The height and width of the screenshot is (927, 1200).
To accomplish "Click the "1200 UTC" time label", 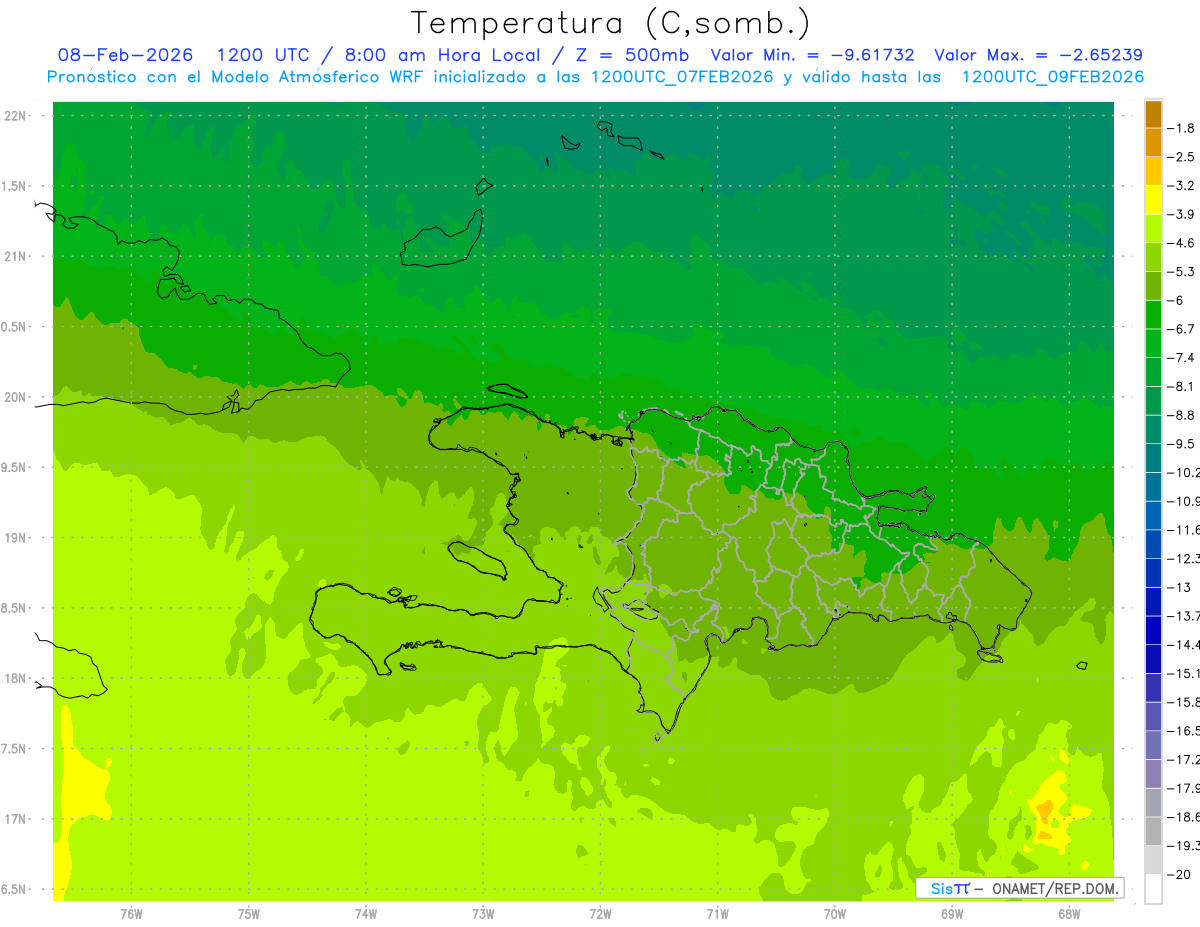I will pyautogui.click(x=266, y=55).
